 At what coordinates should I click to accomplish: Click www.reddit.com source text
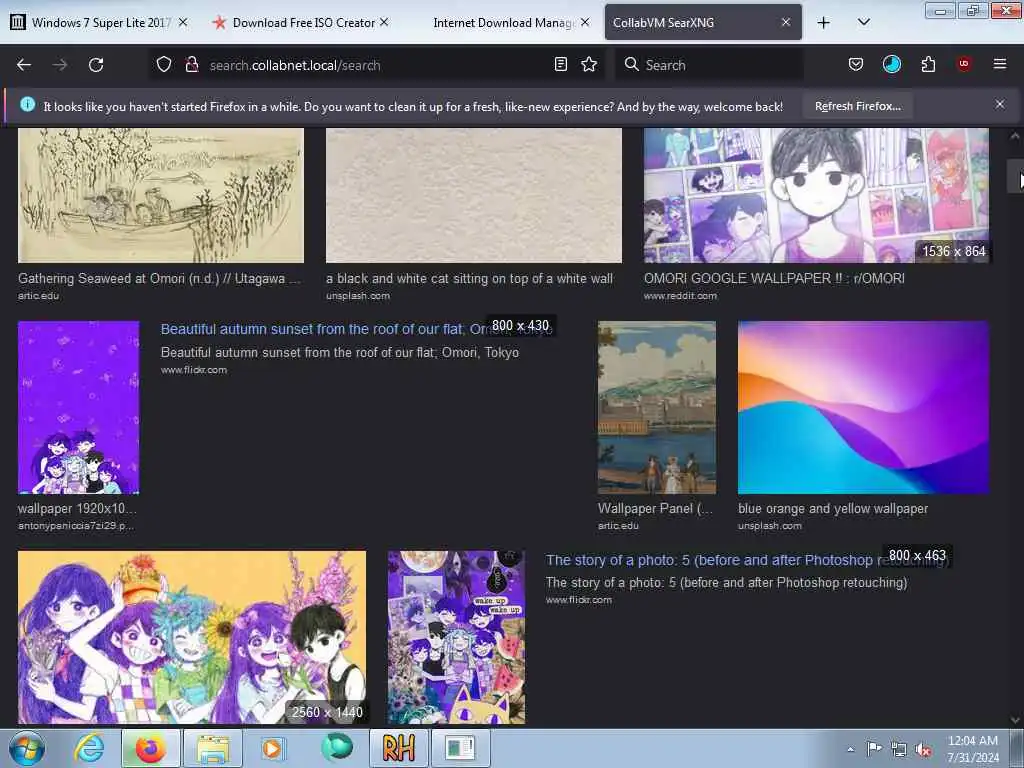(x=680, y=296)
